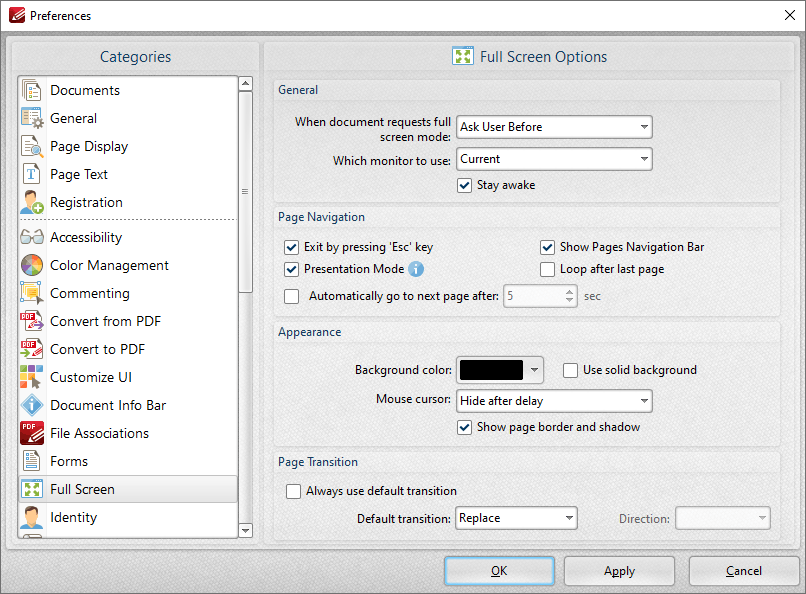Click the OK button
The width and height of the screenshot is (806, 594).
click(x=499, y=571)
